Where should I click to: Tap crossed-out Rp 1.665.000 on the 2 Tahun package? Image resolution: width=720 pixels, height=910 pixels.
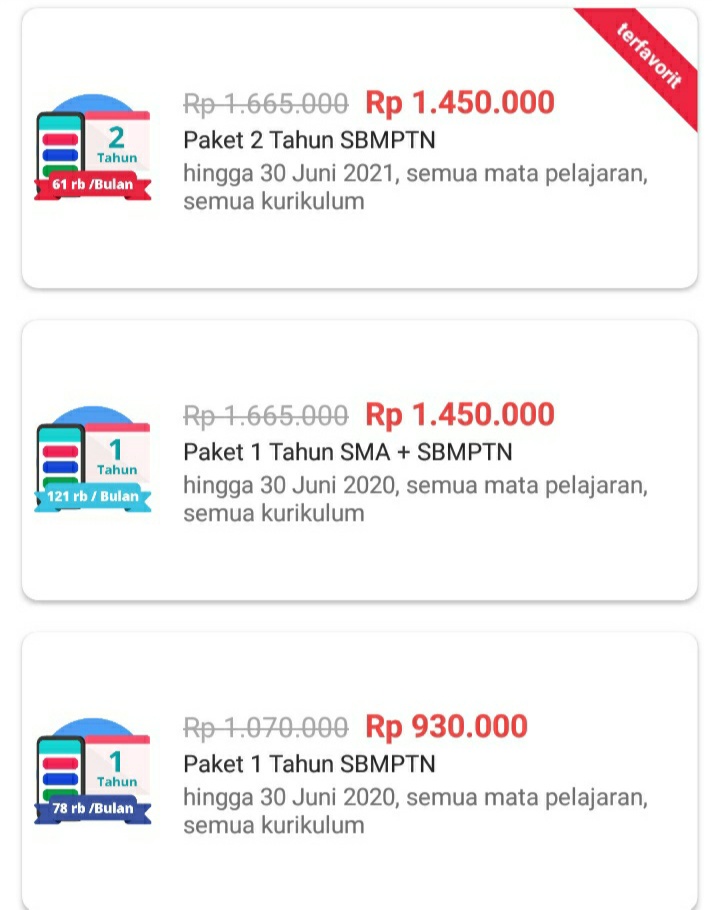point(265,103)
